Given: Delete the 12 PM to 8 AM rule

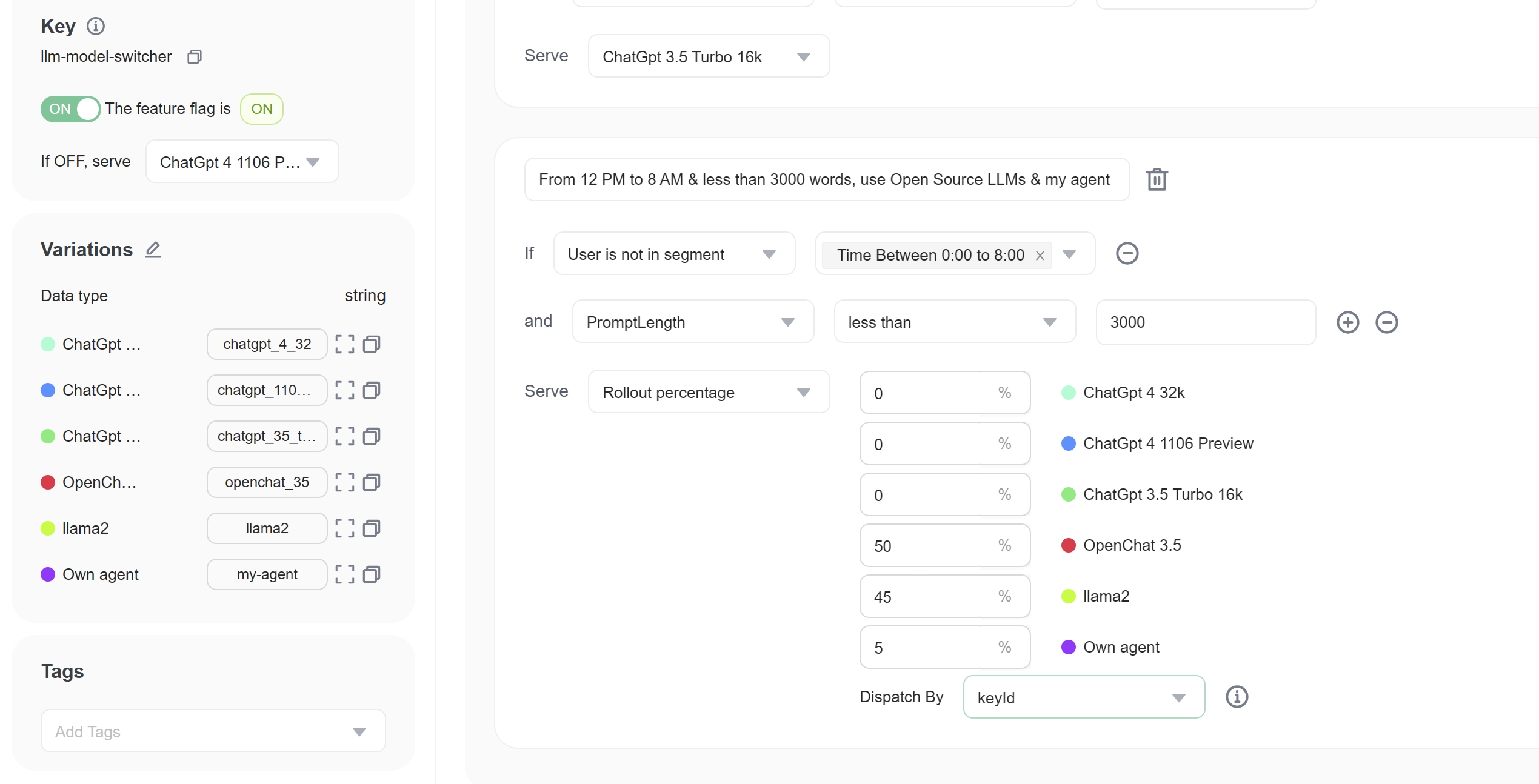Looking at the screenshot, I should [x=1157, y=179].
